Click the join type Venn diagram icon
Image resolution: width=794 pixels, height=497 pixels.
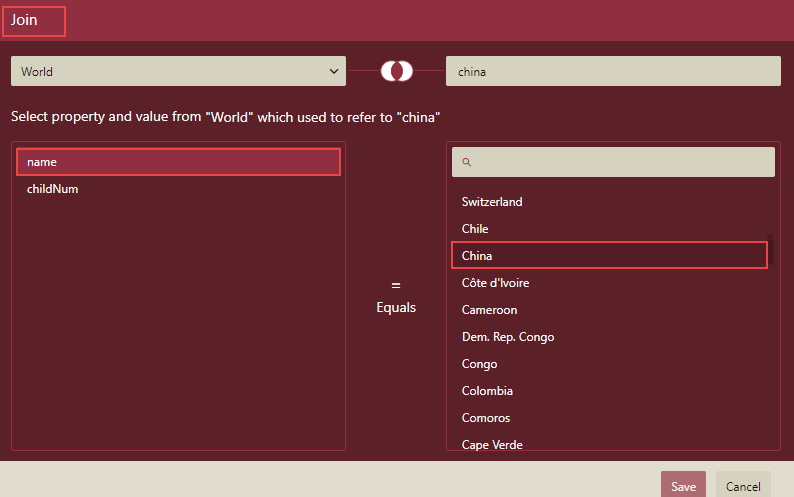click(396, 71)
